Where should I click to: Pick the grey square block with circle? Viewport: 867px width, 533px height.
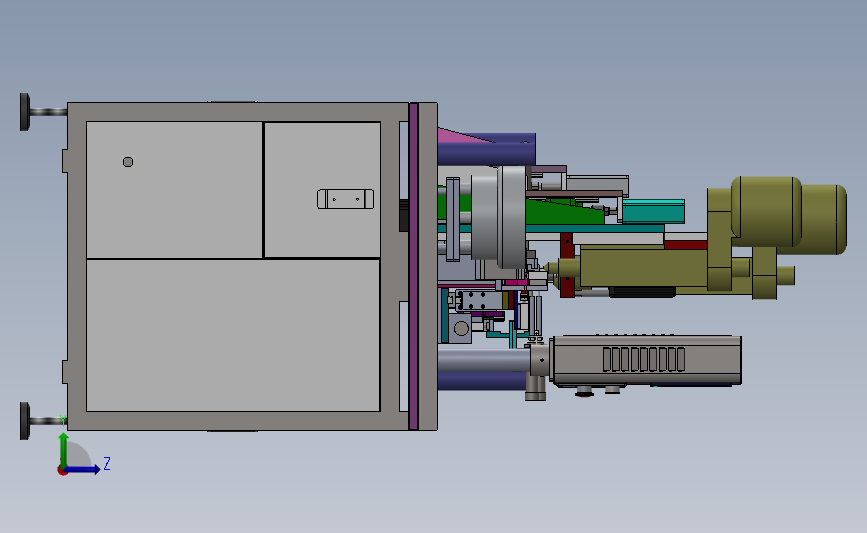click(x=460, y=328)
